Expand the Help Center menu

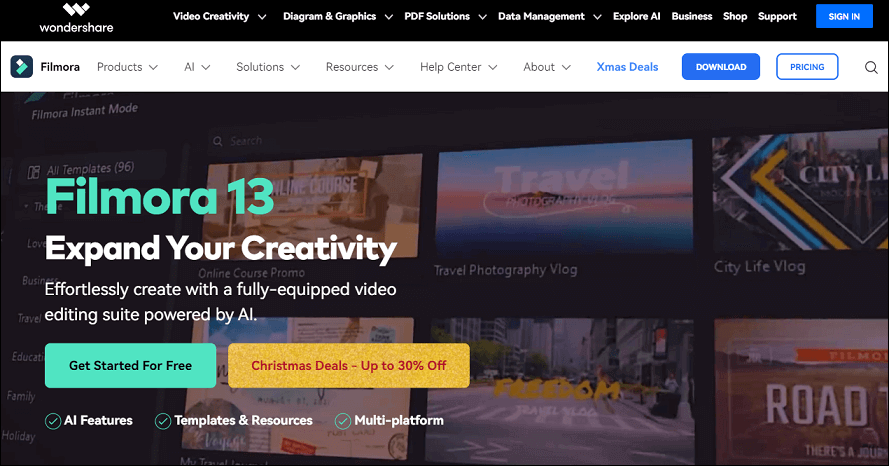coord(457,67)
